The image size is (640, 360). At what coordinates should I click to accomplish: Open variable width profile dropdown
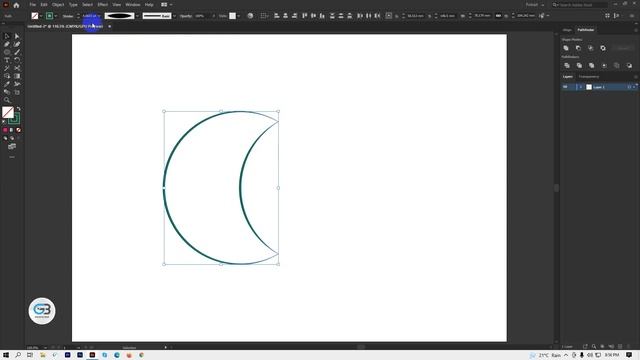click(x=137, y=16)
